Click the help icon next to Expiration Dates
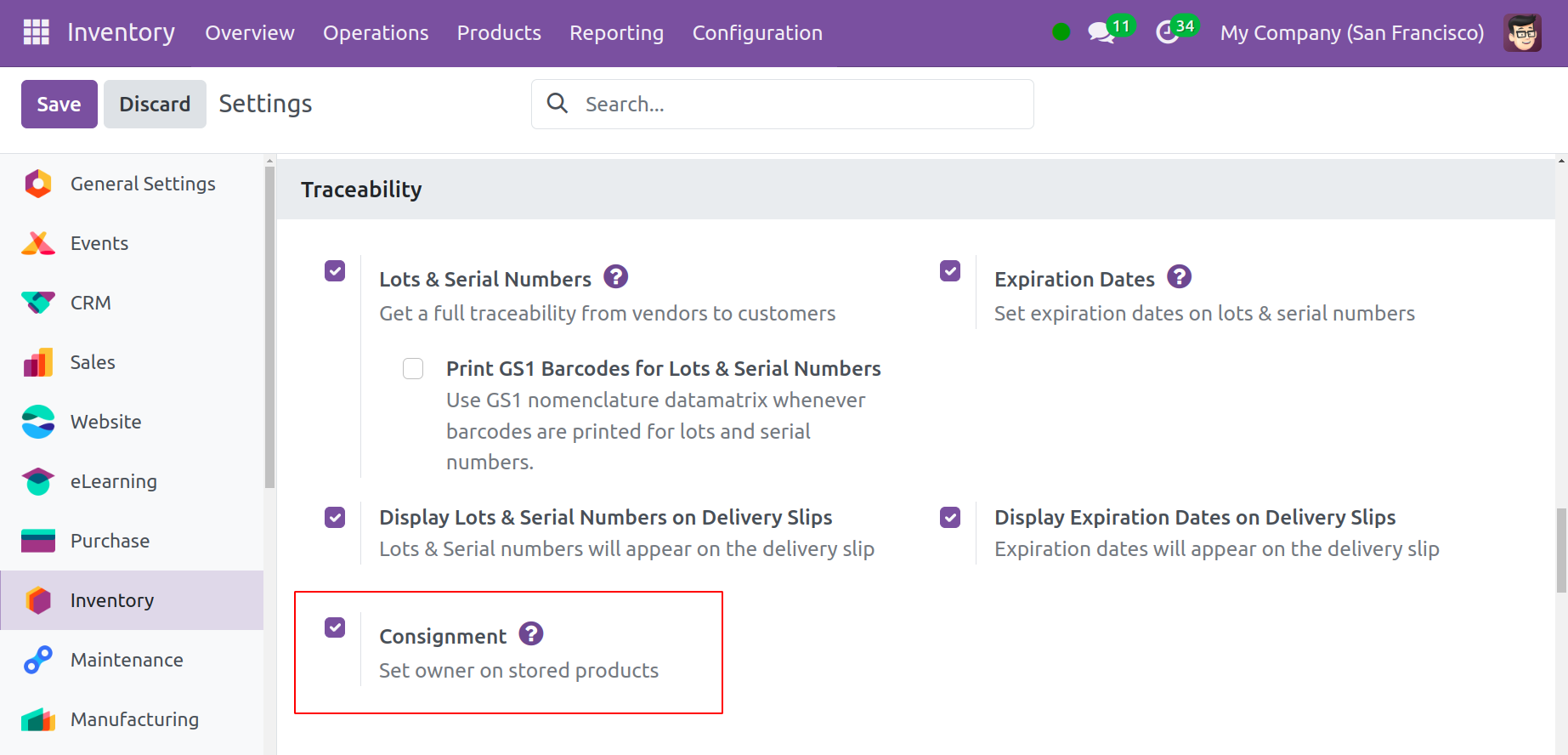 point(1179,277)
